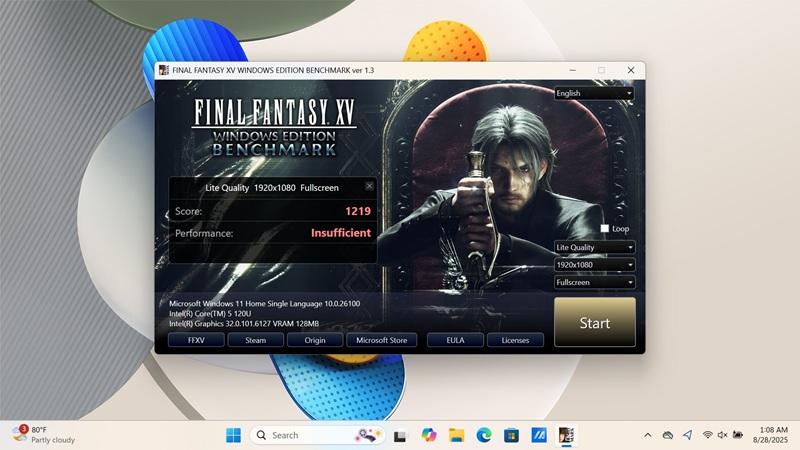Launch Copilot from the taskbar
800x450 pixels.
pyautogui.click(x=429, y=435)
